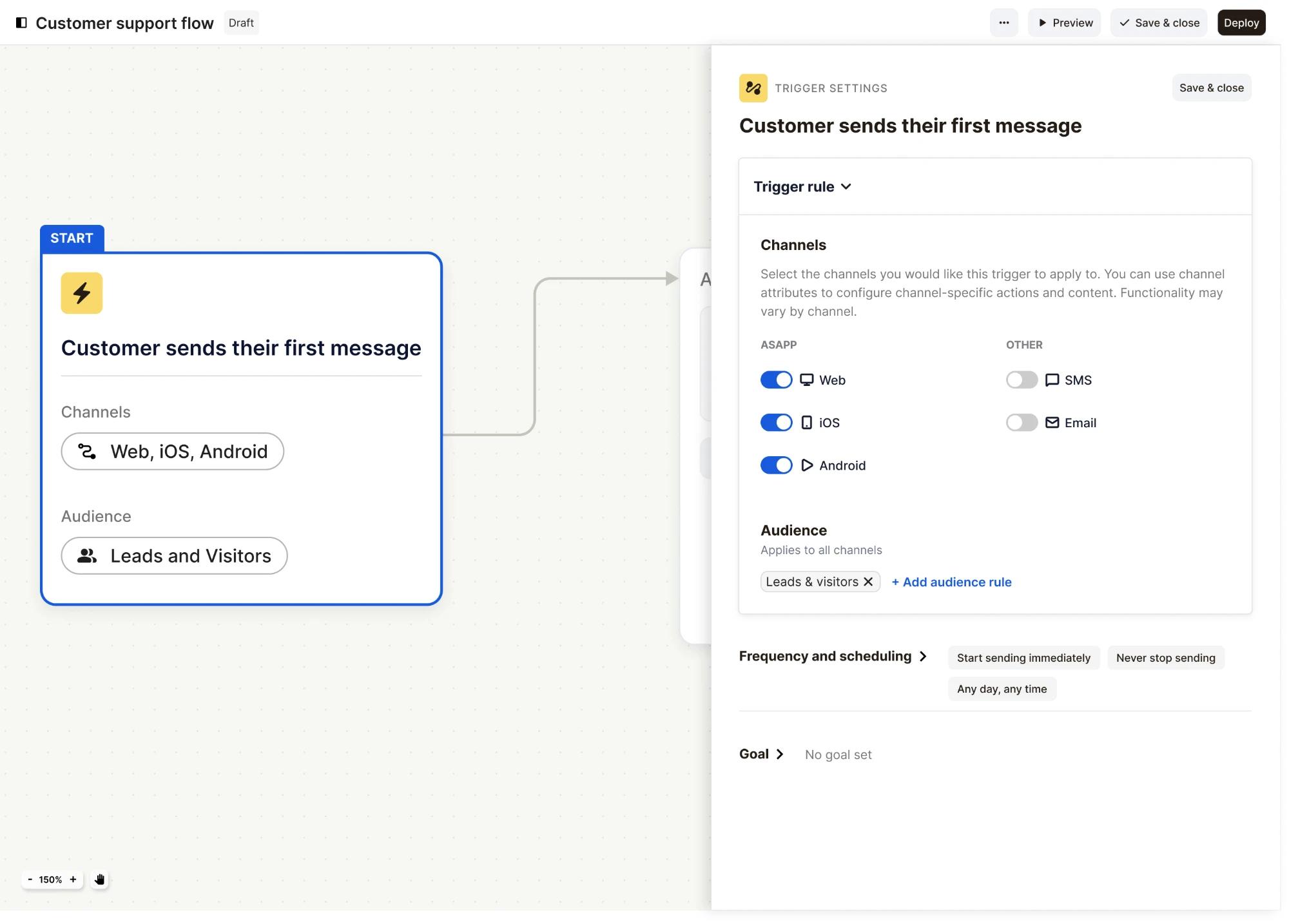
Task: Disable the iOS channel toggle
Action: coord(776,423)
